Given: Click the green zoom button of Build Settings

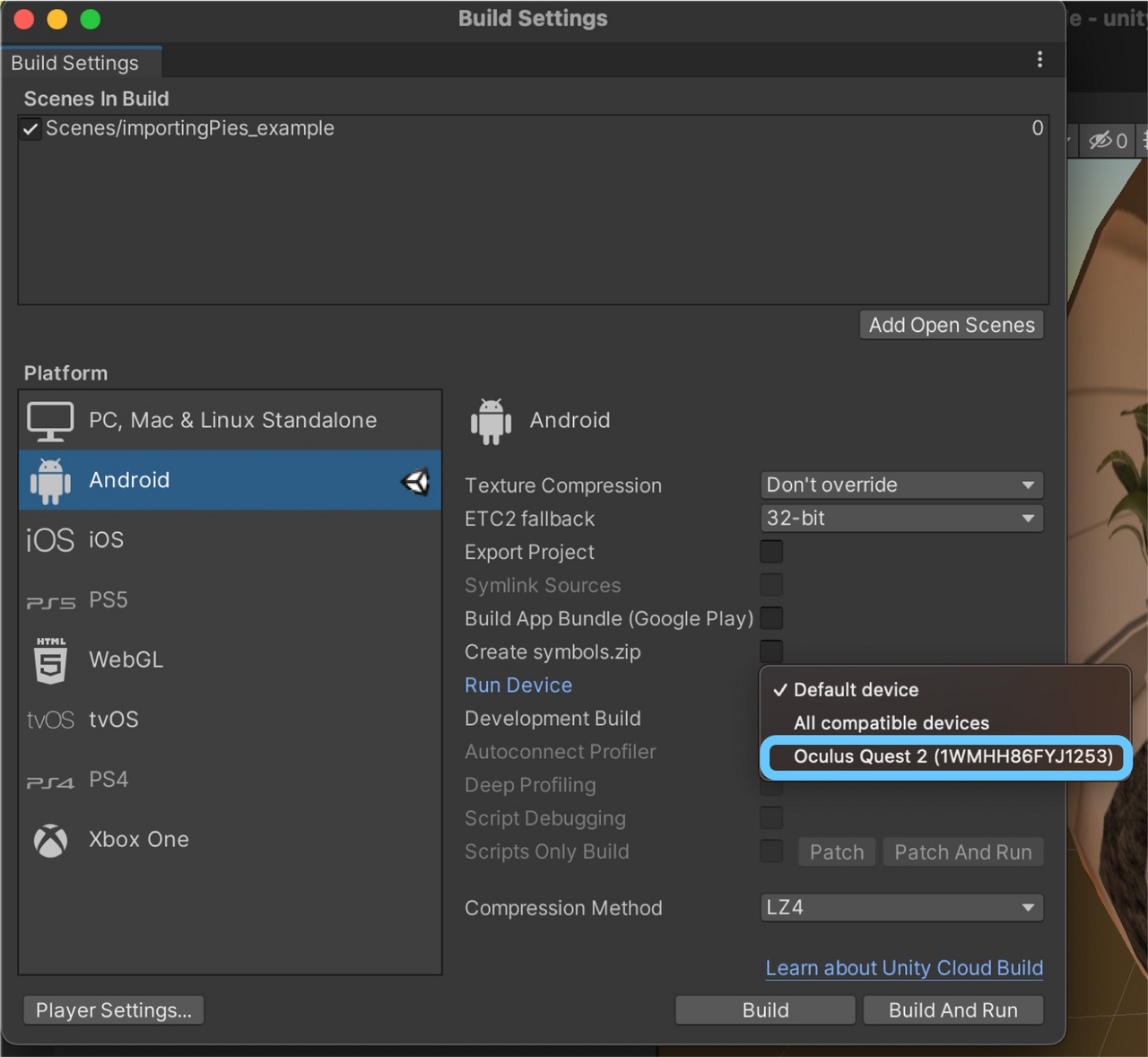Looking at the screenshot, I should 91,19.
